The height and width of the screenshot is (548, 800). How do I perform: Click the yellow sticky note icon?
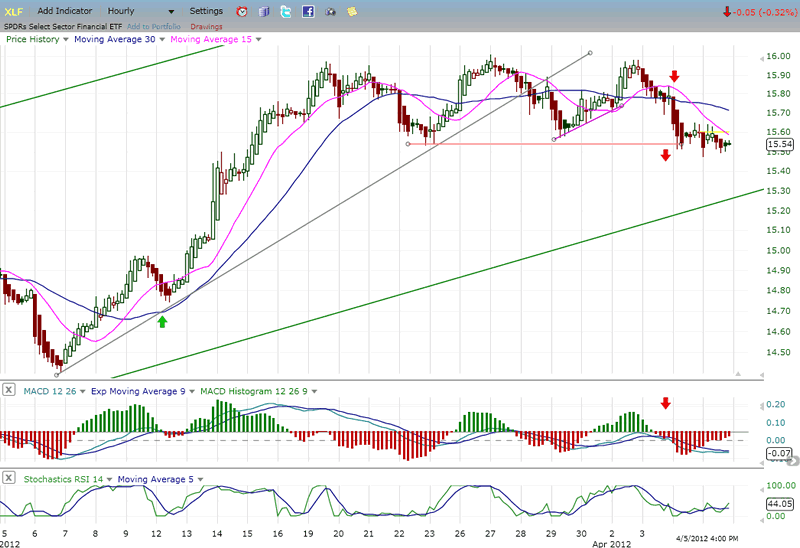352,11
